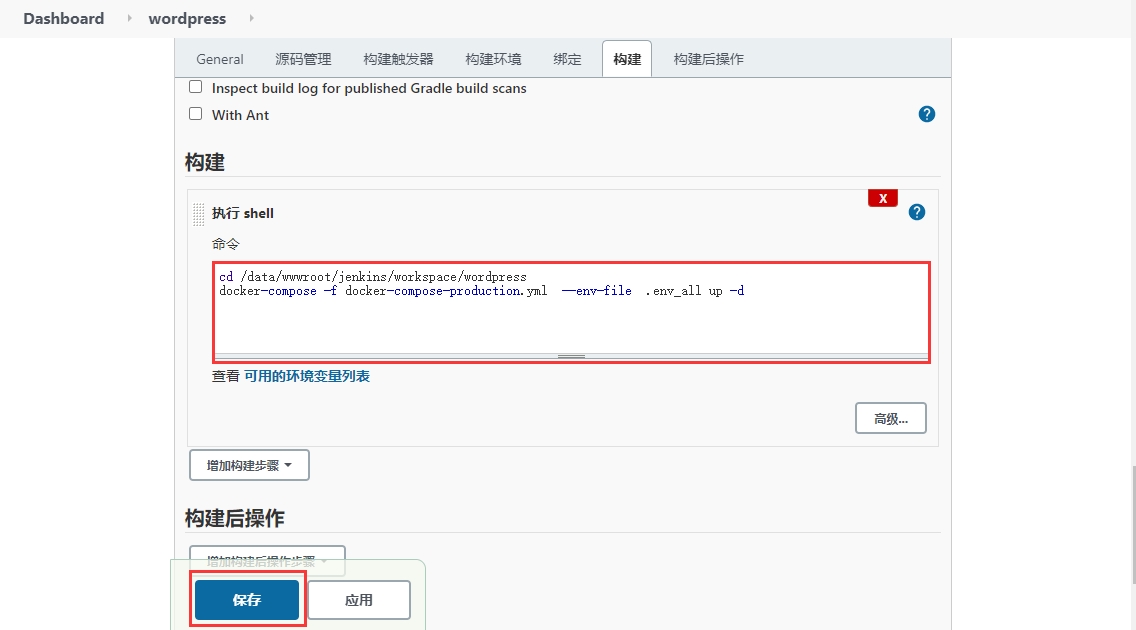Go to the 源码管理 tab

pyautogui.click(x=303, y=59)
